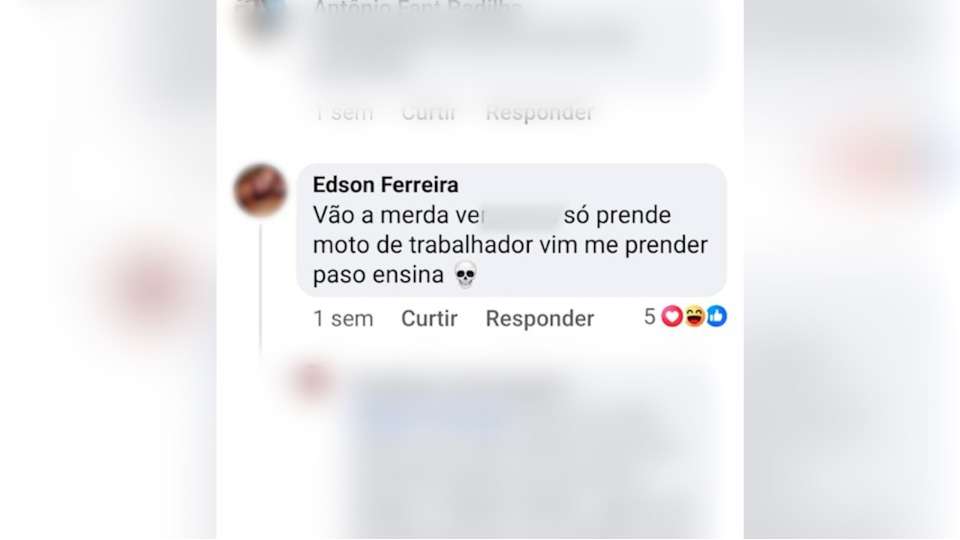
Task: Open the blurred reply beneath Edson's comment
Action: click(527, 453)
